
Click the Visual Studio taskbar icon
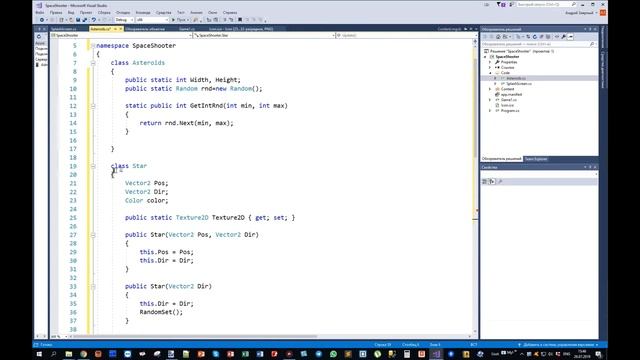436,354
